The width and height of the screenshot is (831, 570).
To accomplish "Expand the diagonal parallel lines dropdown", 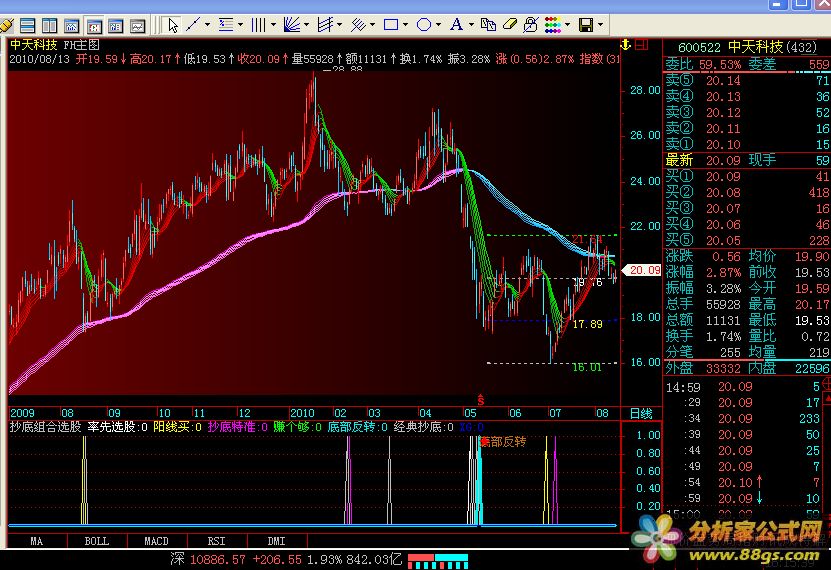I will coord(372,25).
